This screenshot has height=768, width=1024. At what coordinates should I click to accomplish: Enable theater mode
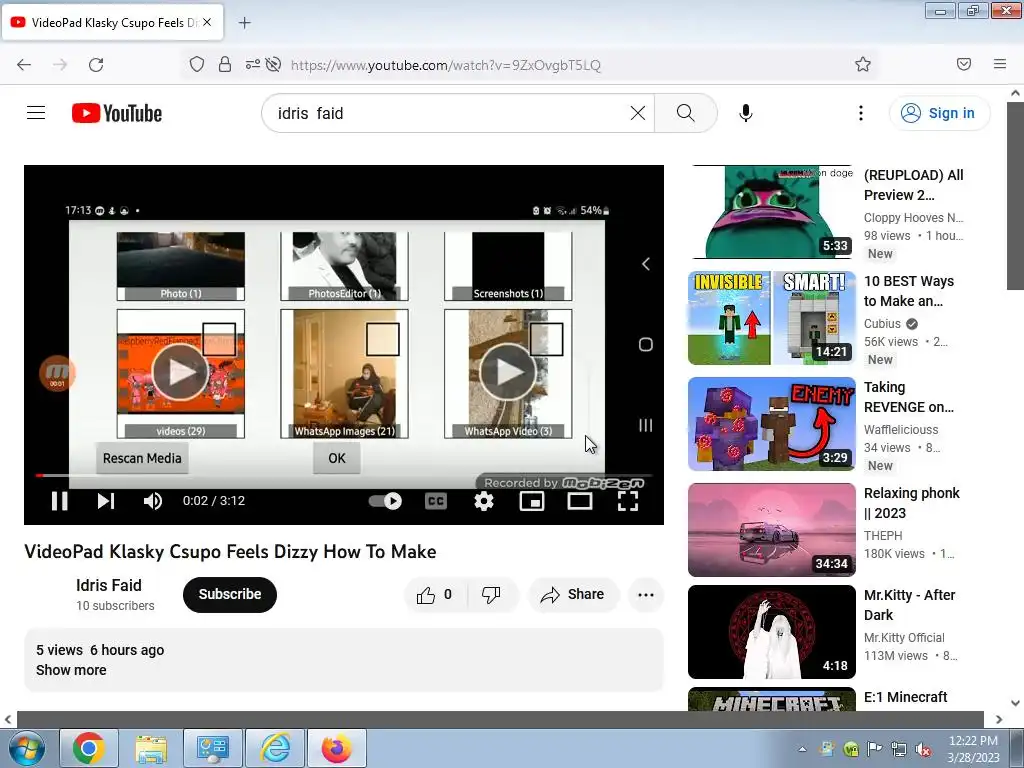coord(580,501)
